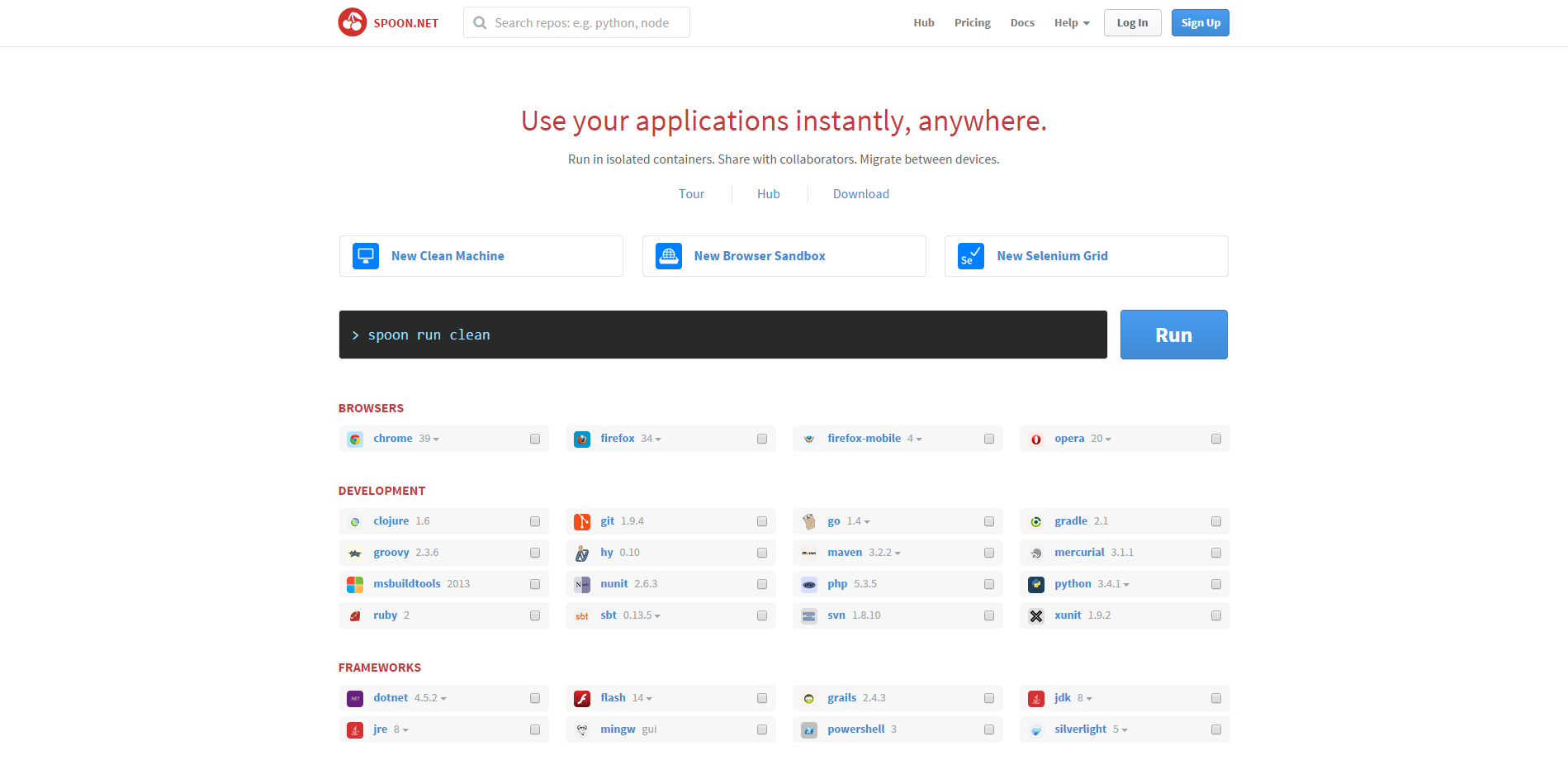Click the firefox browser icon
The width and height of the screenshot is (1568, 765).
(x=582, y=440)
